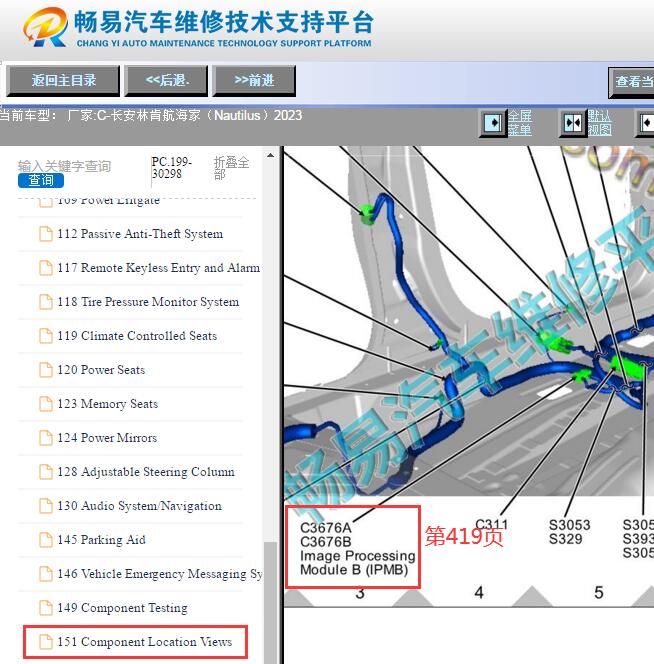The height and width of the screenshot is (664, 654).
Task: Click the sidebar scrollbar thumb
Action: click(270, 602)
